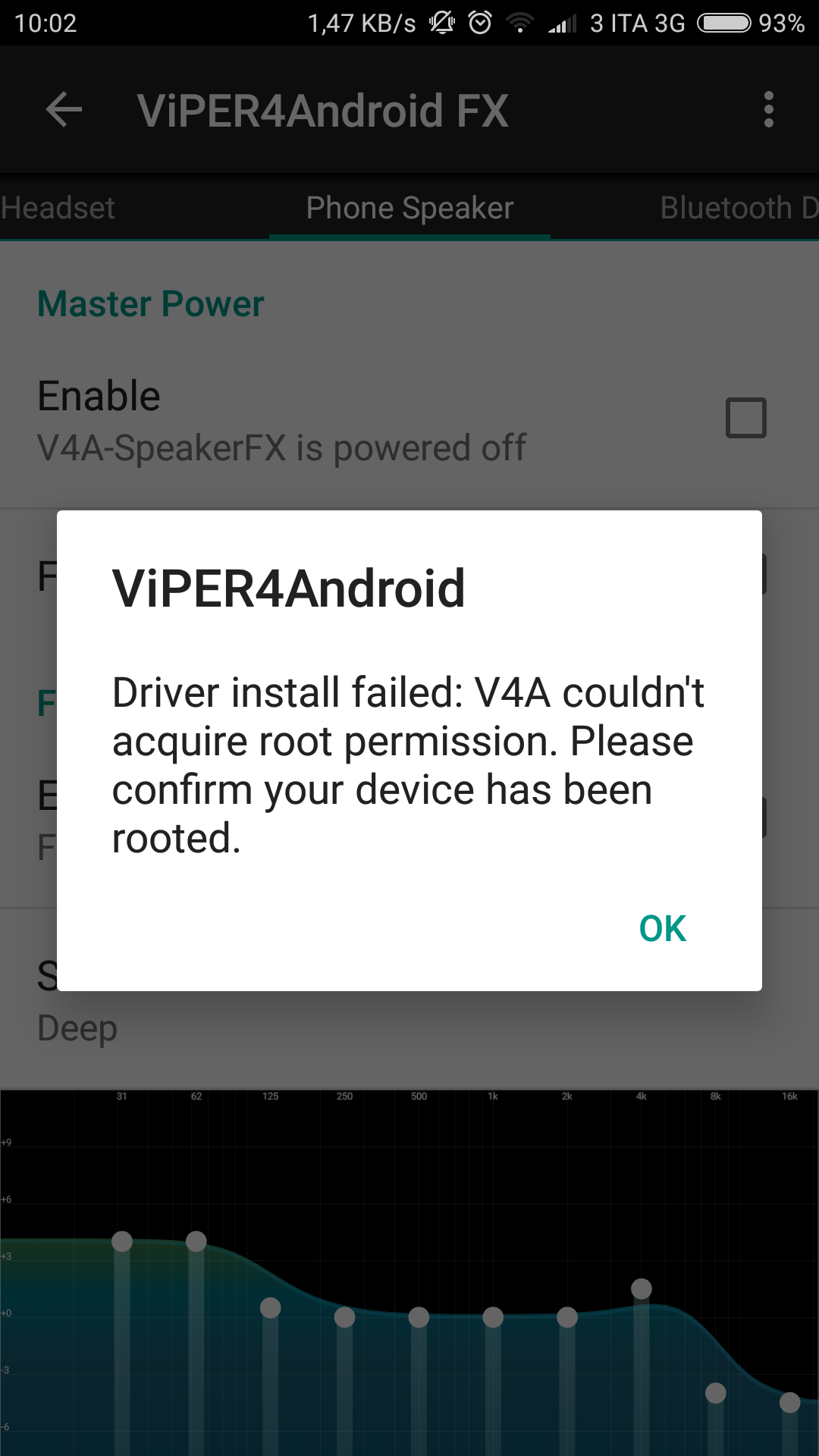Select the 16k equalizer band handle

coord(790,1402)
